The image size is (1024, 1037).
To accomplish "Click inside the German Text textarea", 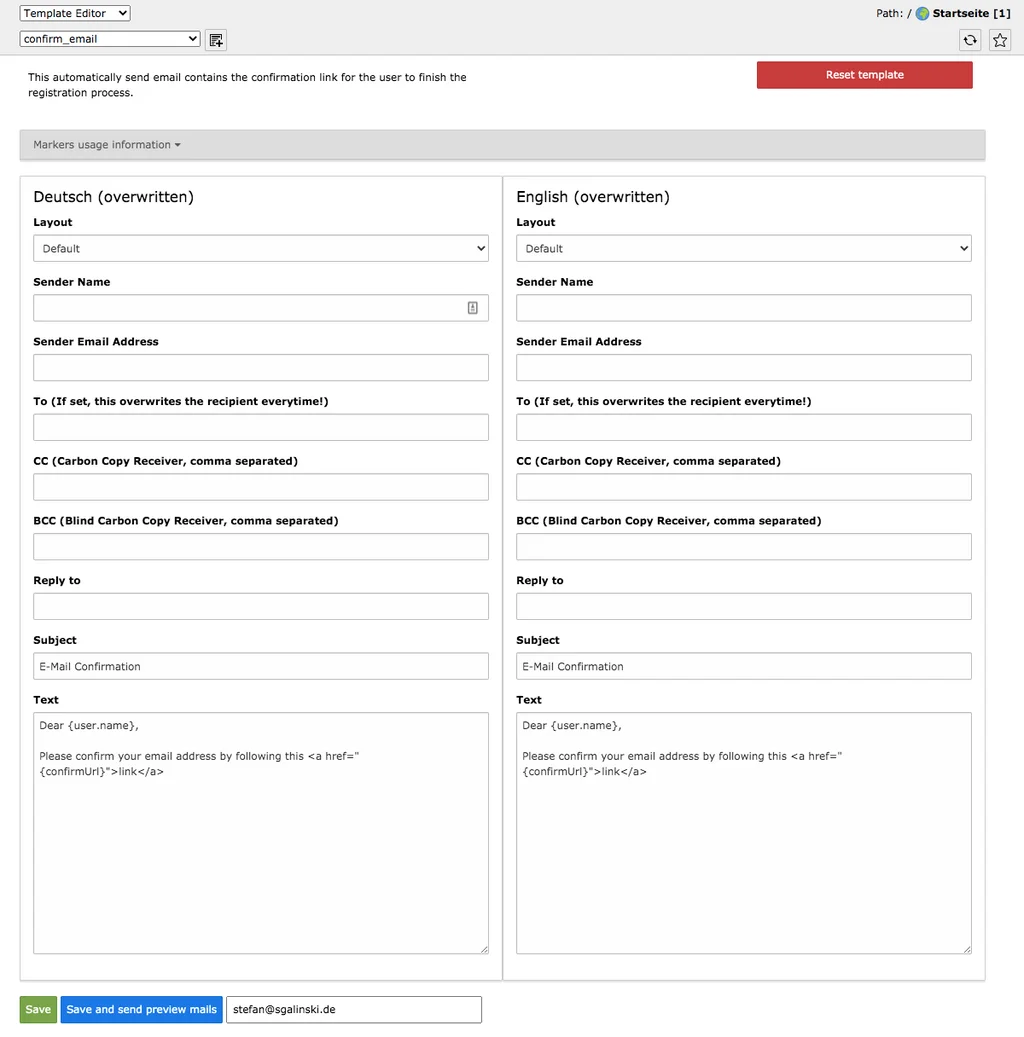I will 260,830.
